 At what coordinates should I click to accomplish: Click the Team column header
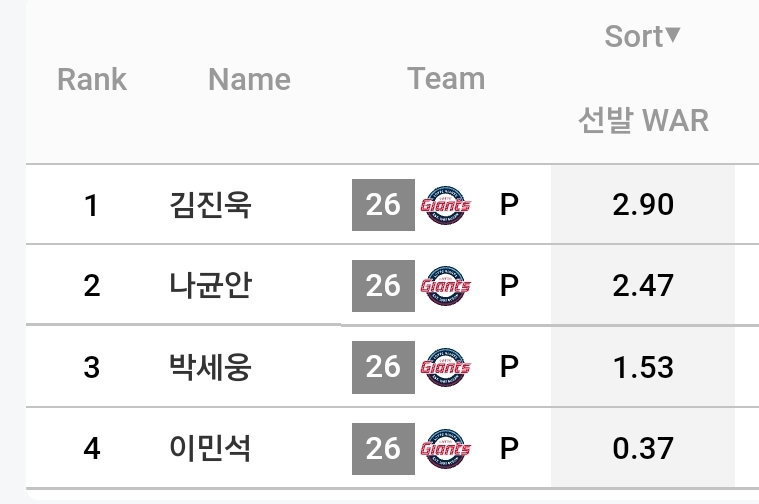point(446,79)
